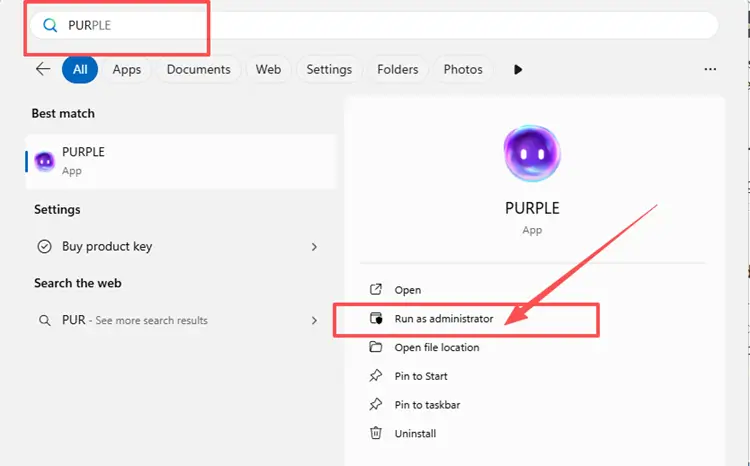Expand the Buy product key chevron
The width and height of the screenshot is (750, 466).
tap(314, 247)
